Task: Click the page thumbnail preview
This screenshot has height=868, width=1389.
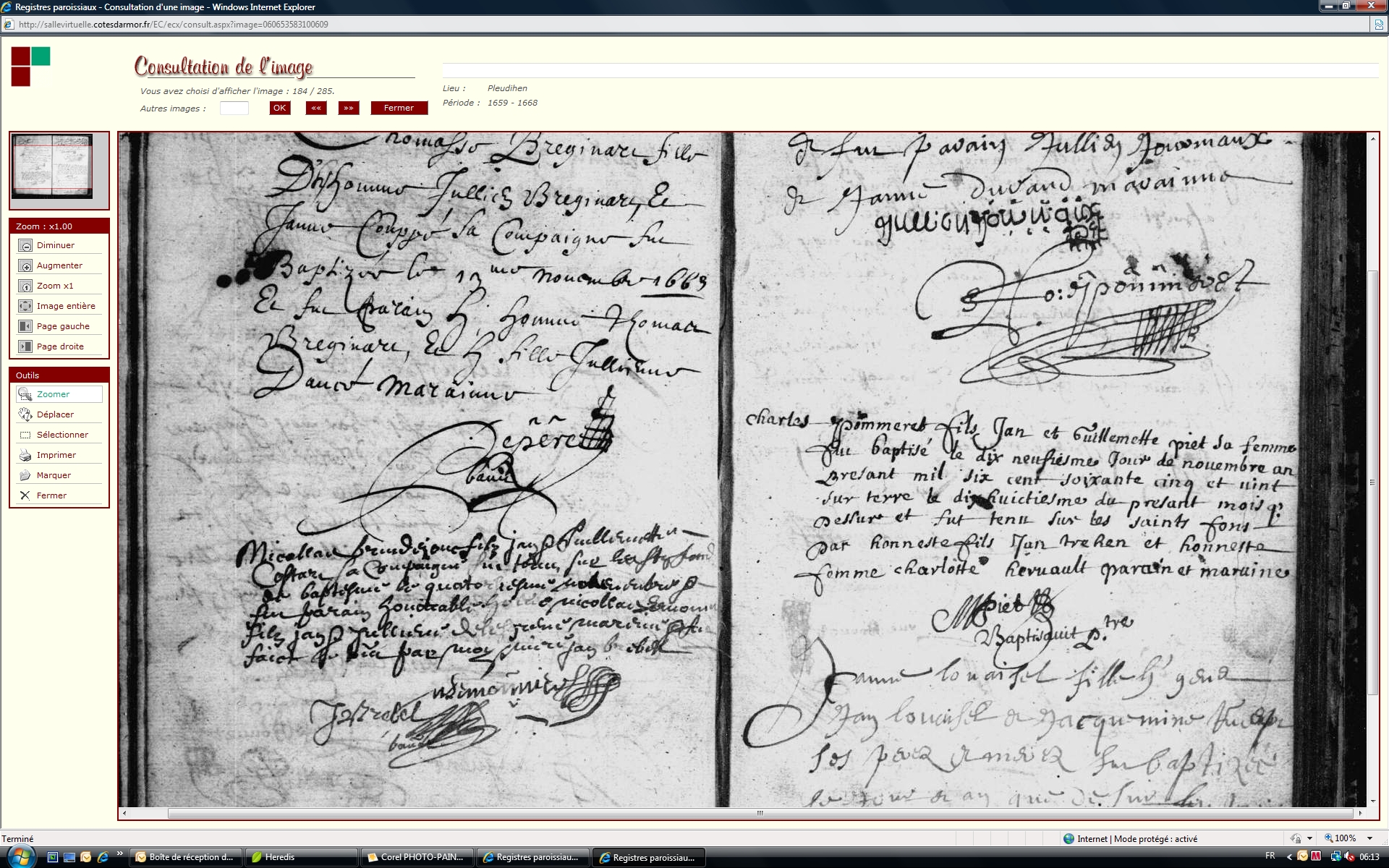Action: point(52,166)
